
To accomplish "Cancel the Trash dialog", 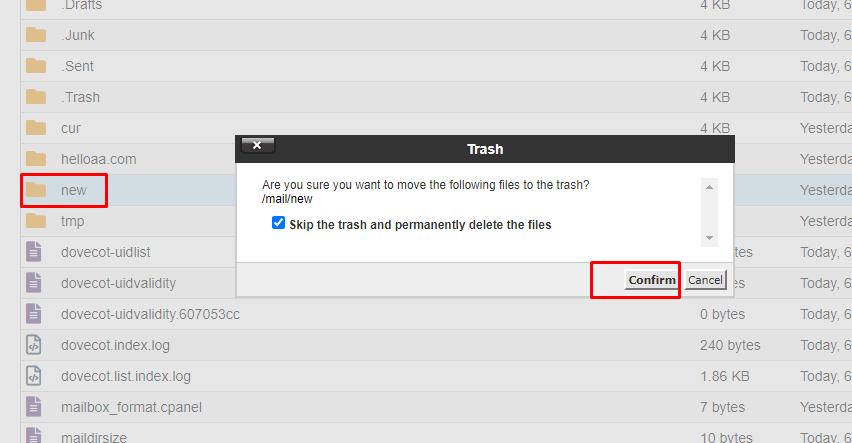I will 705,280.
